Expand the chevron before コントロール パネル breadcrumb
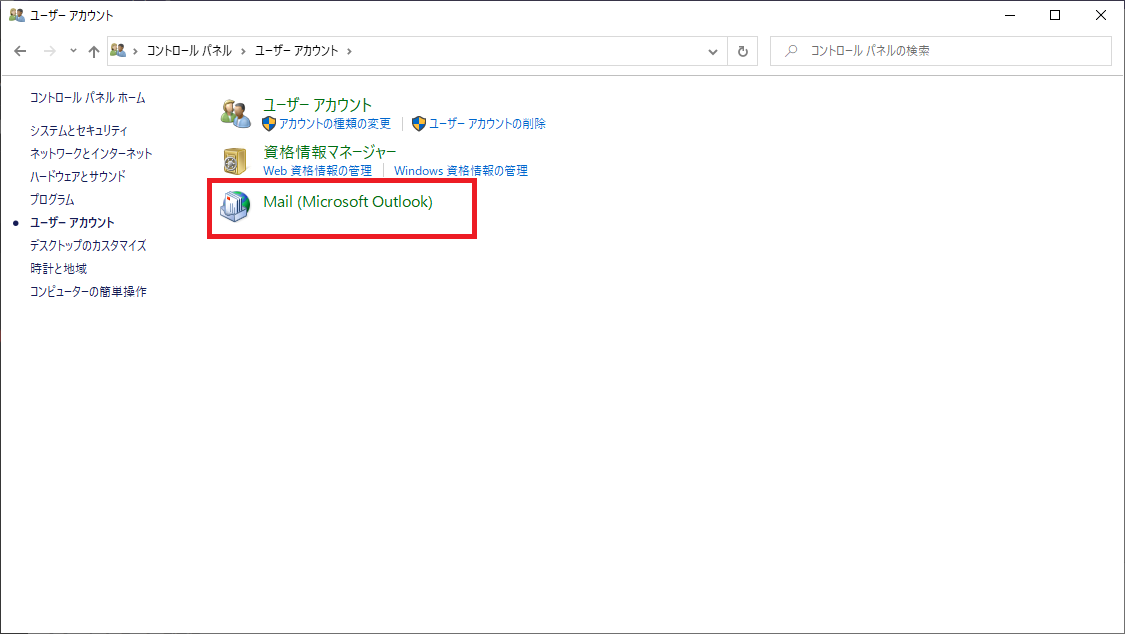 tap(135, 51)
